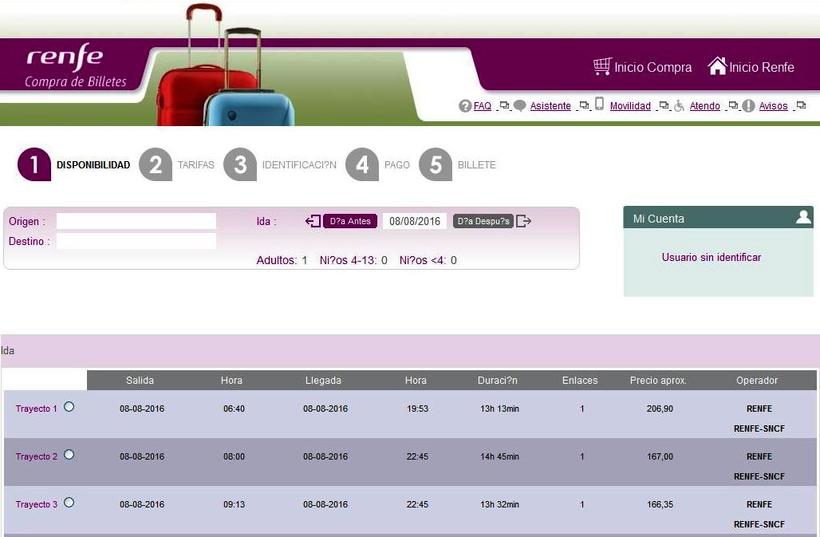Open the Atendo link
820x537 pixels.
[704, 106]
